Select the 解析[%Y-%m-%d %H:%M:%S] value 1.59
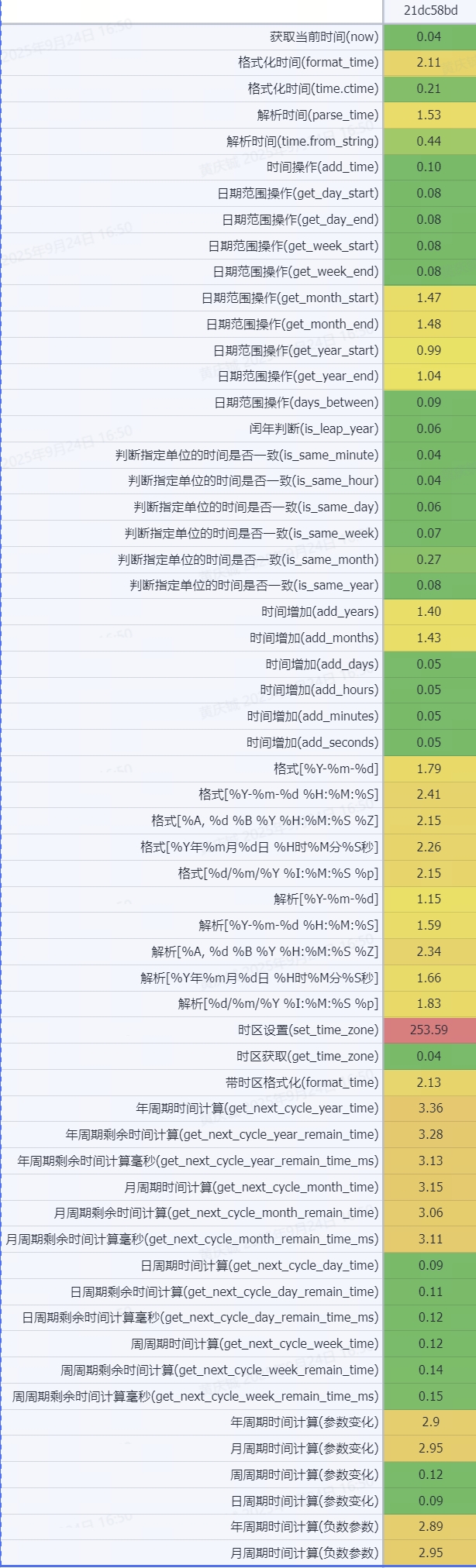The height and width of the screenshot is (1568, 476). click(429, 925)
